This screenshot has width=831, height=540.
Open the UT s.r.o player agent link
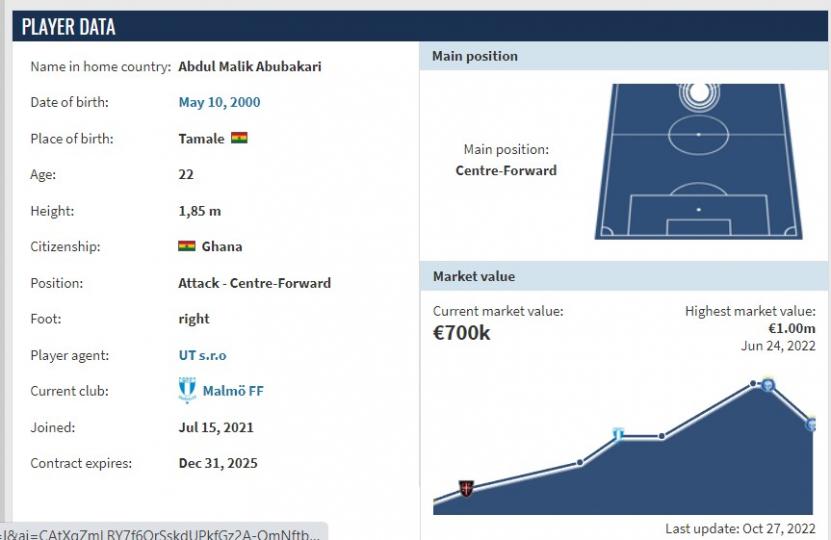202,355
